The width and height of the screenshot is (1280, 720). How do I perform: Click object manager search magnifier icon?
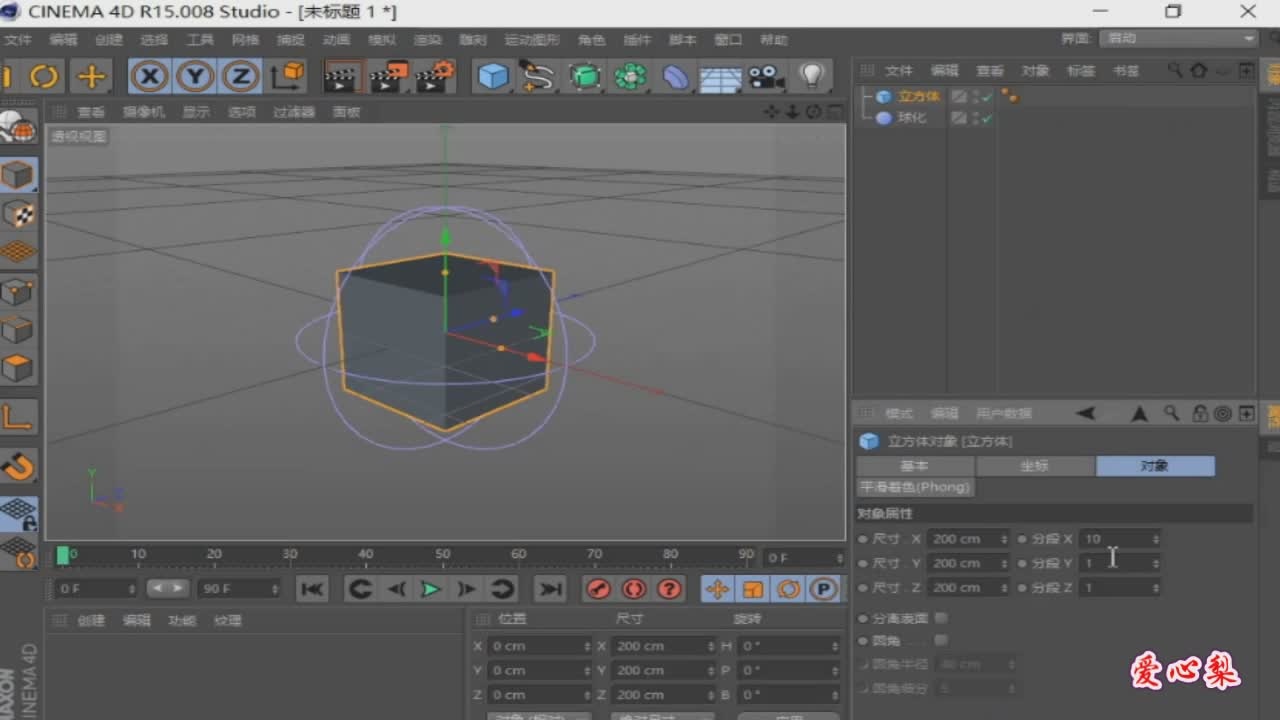click(x=1175, y=71)
